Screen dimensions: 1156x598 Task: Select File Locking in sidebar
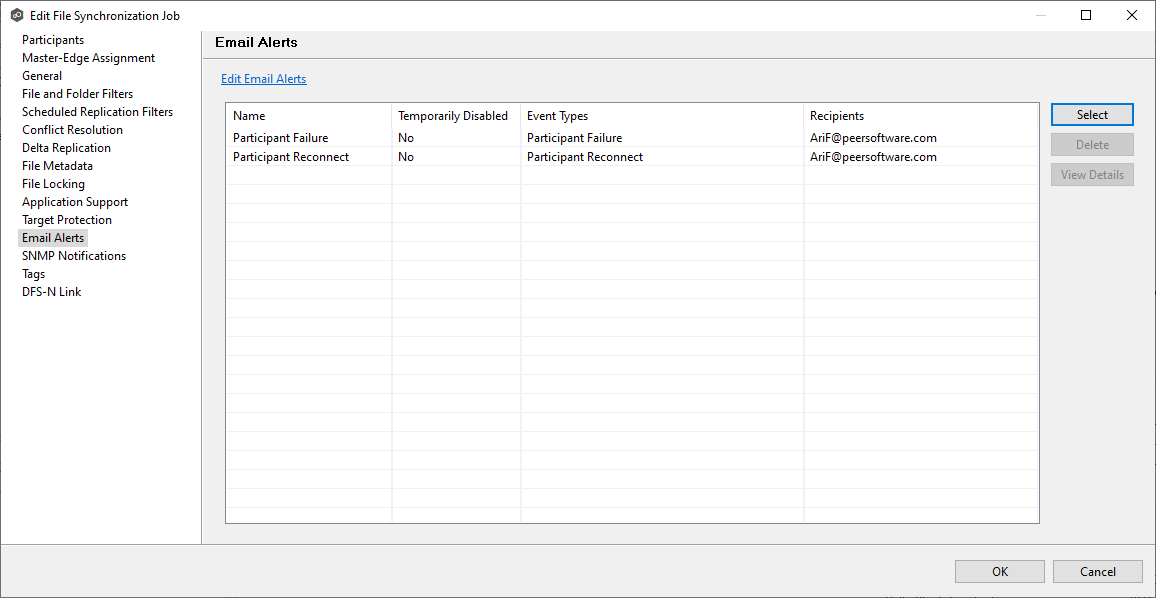(53, 184)
